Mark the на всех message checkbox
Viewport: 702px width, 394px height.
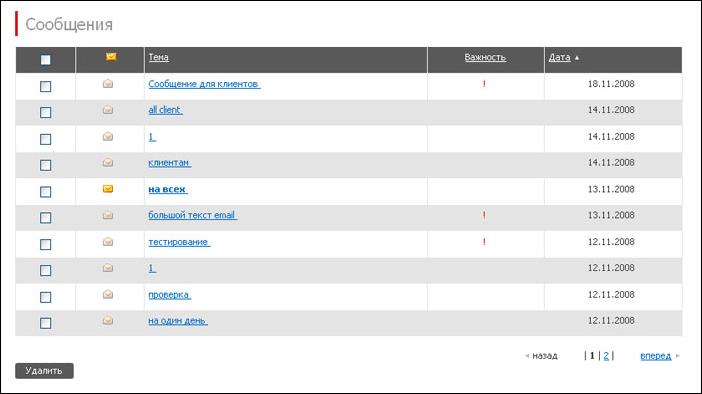click(46, 192)
